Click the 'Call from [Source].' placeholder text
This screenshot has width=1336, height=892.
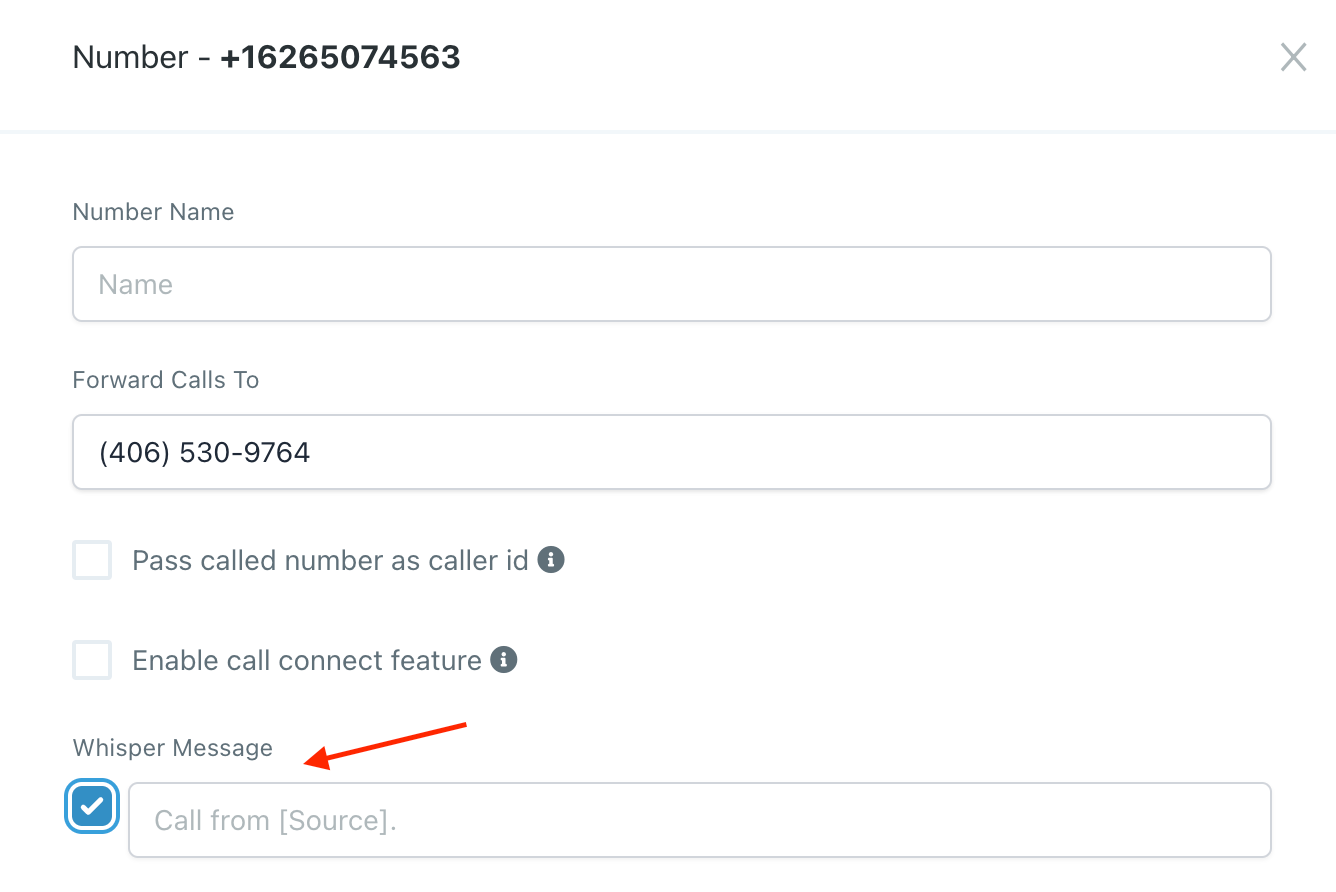(275, 820)
